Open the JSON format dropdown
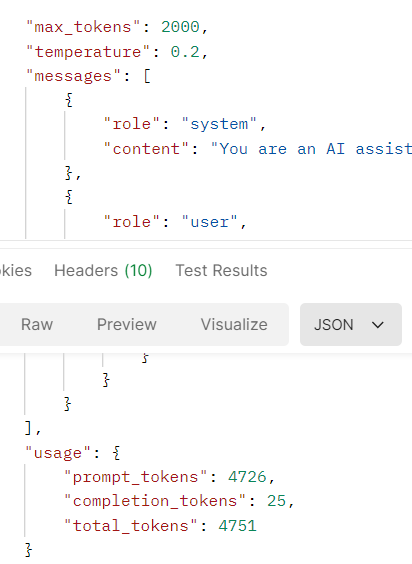This screenshot has height=564, width=412. click(x=351, y=324)
